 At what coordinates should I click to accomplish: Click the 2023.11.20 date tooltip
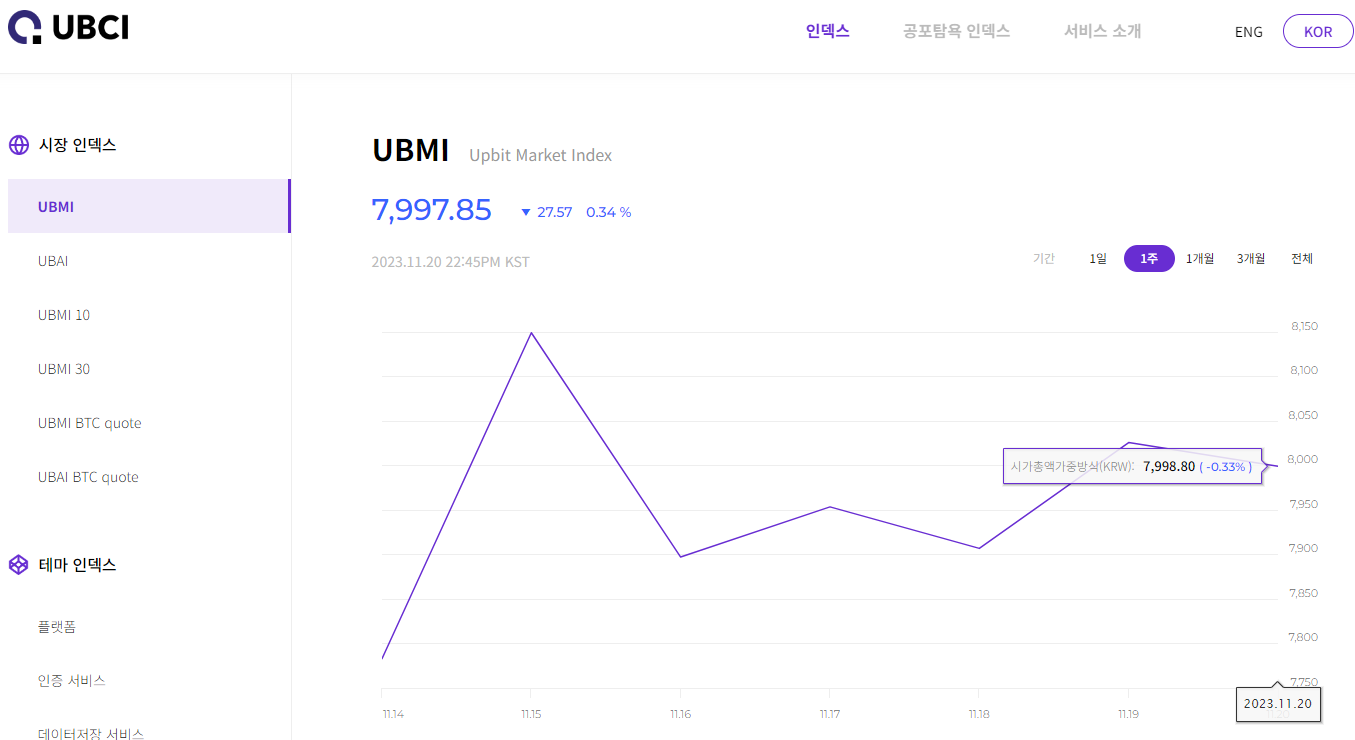1278,703
